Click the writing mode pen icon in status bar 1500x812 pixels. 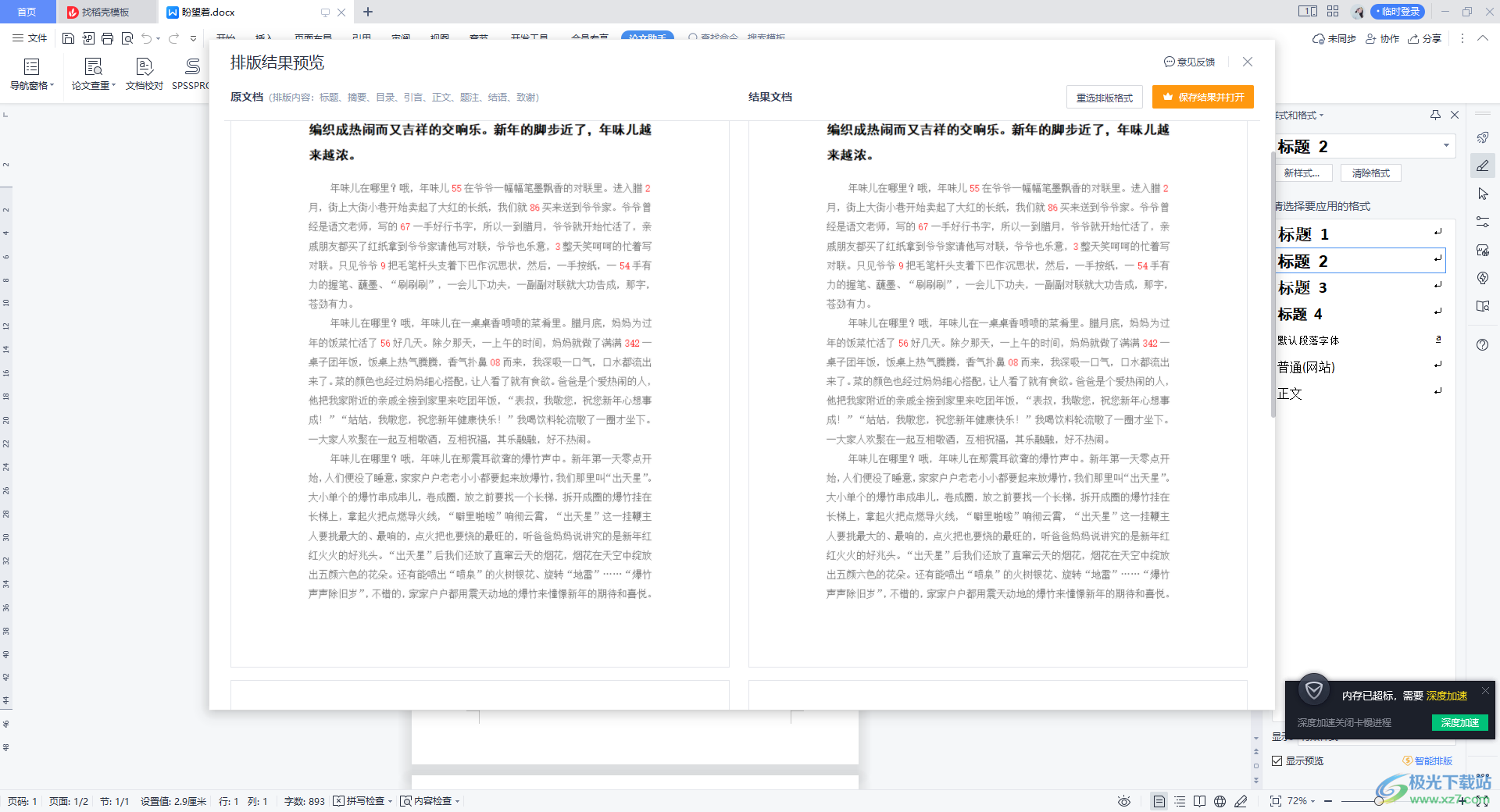[1241, 801]
